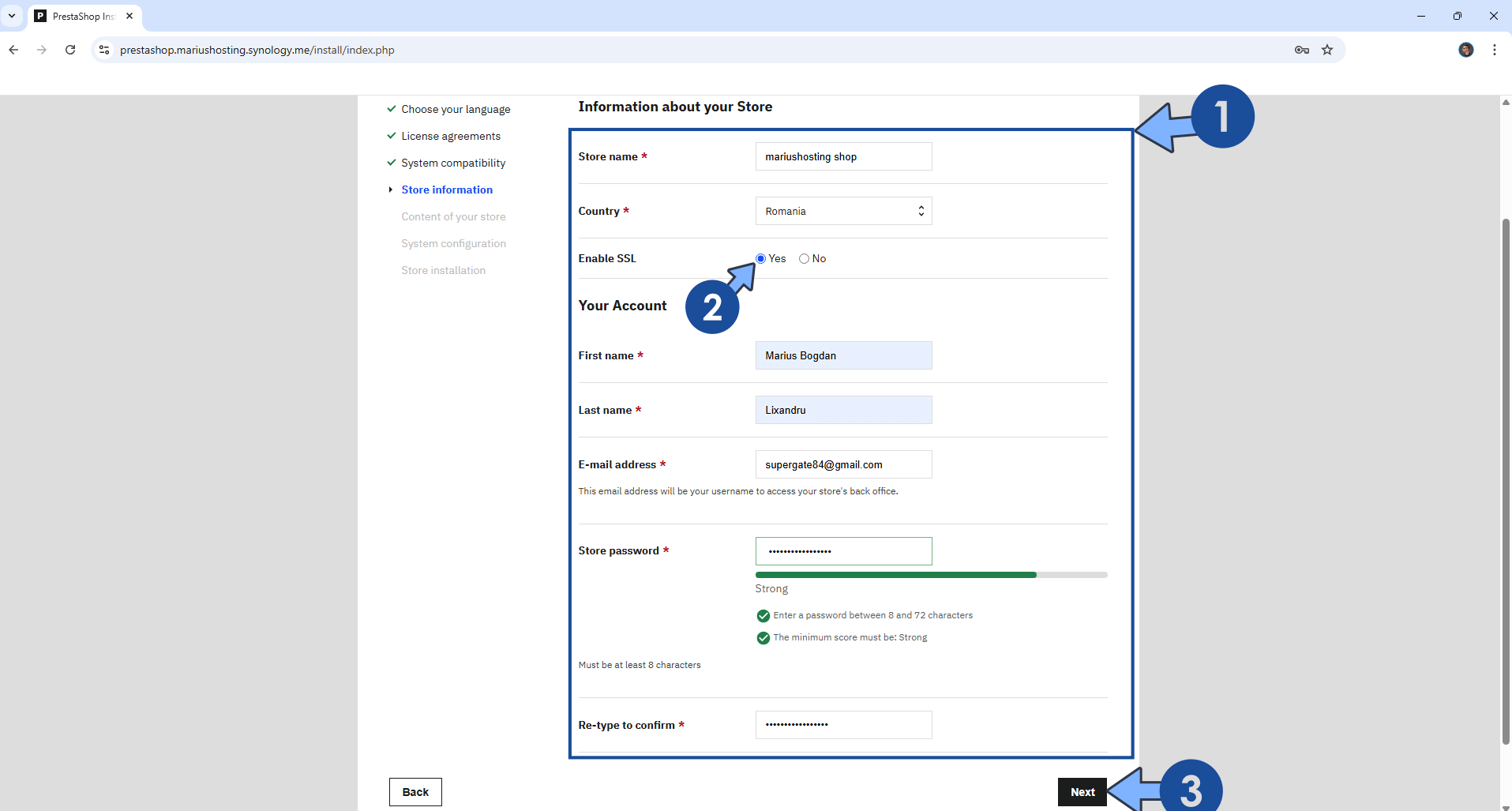Open the Country dropdown showing Romania

[x=843, y=211]
